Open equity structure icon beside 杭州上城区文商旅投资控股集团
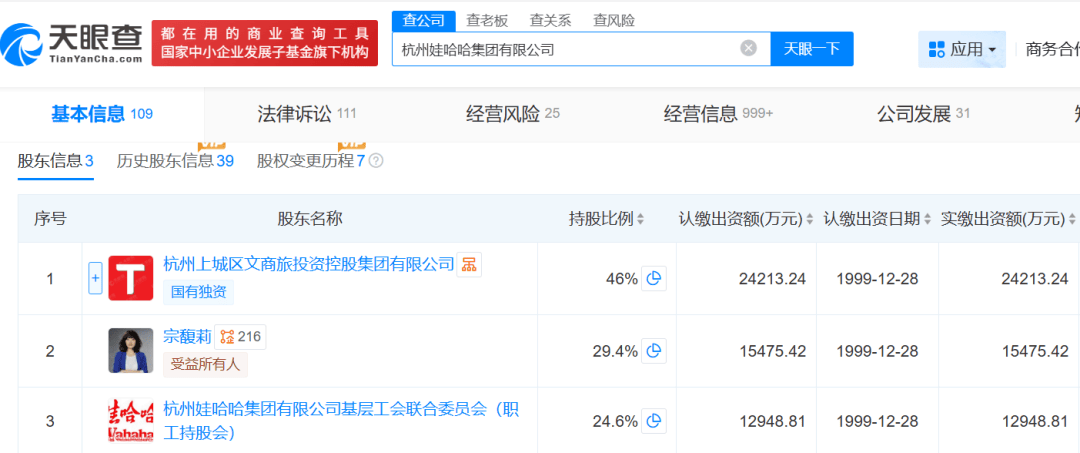The width and height of the screenshot is (1080, 453). pyautogui.click(x=470, y=265)
